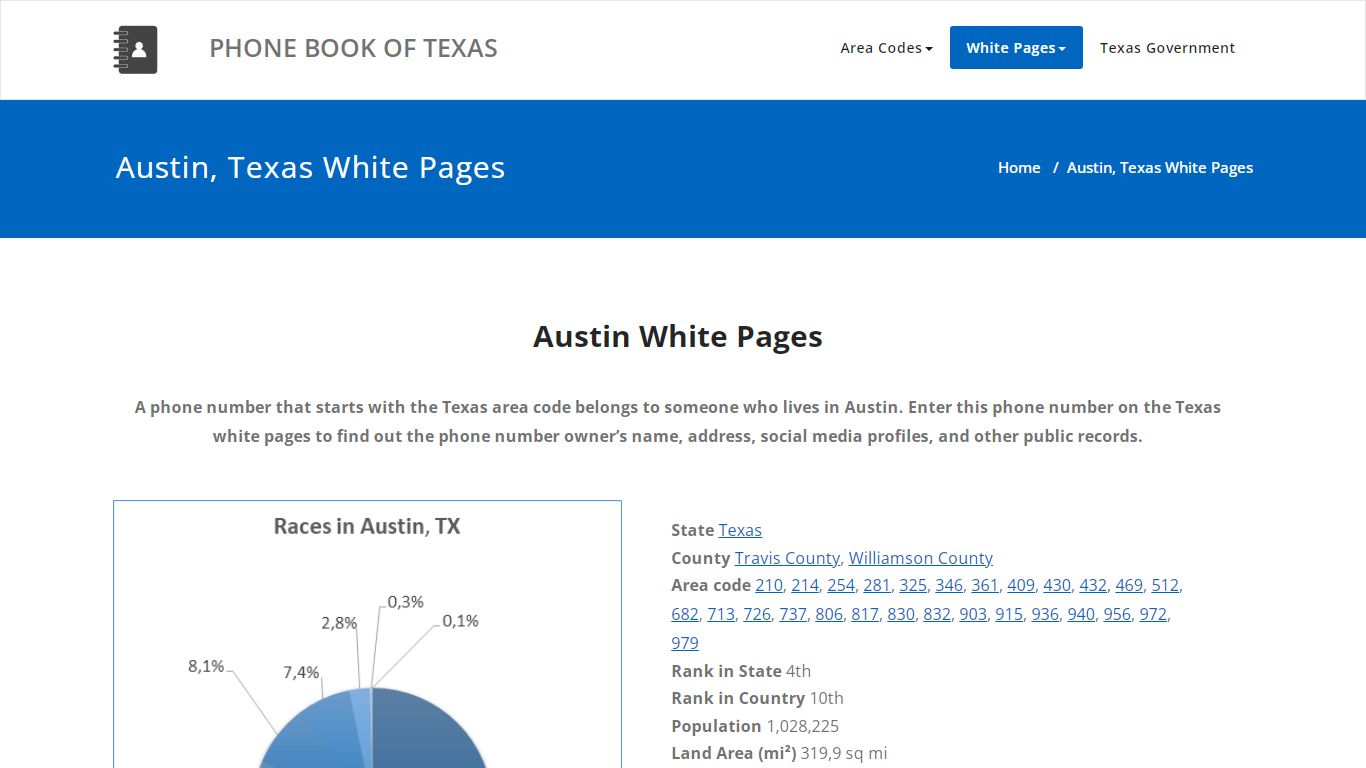Image resolution: width=1366 pixels, height=768 pixels.
Task: Select area code 903
Action: coord(973,614)
